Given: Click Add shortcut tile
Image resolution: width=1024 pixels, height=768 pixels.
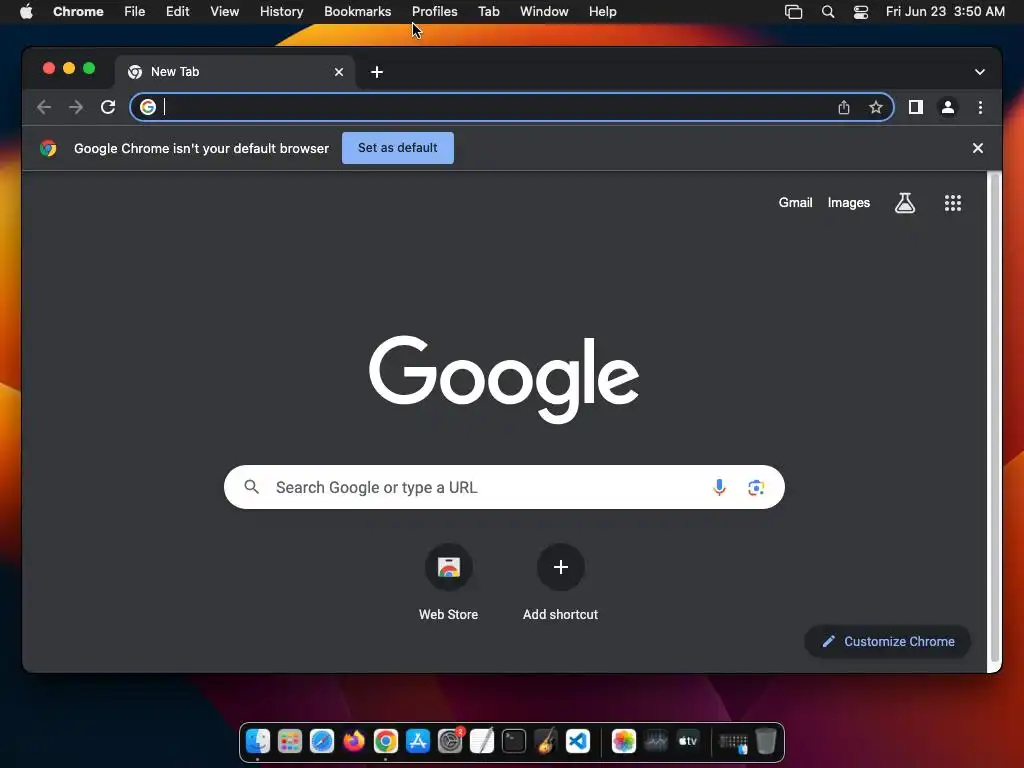Looking at the screenshot, I should [x=560, y=583].
